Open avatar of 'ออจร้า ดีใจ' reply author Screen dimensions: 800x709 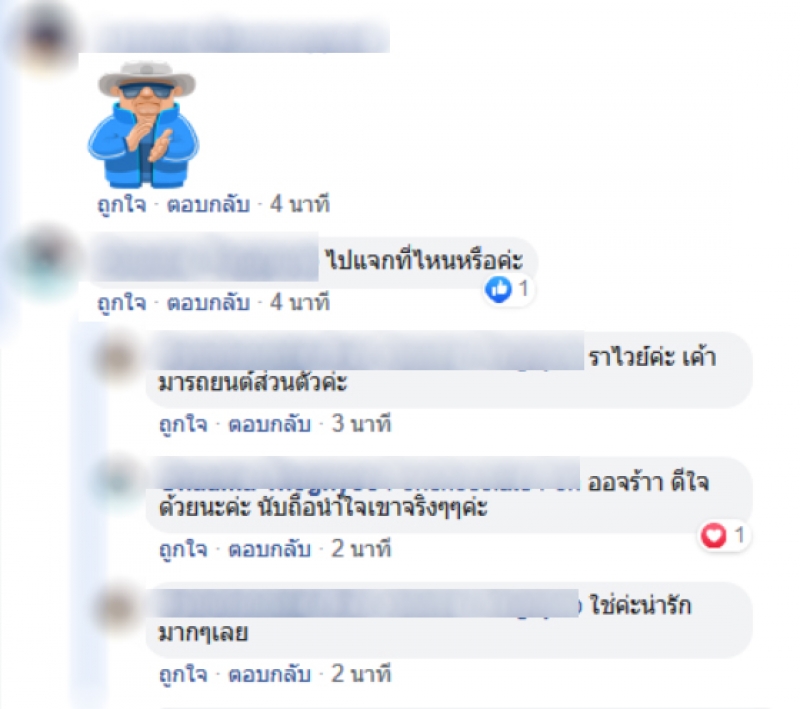(118, 480)
